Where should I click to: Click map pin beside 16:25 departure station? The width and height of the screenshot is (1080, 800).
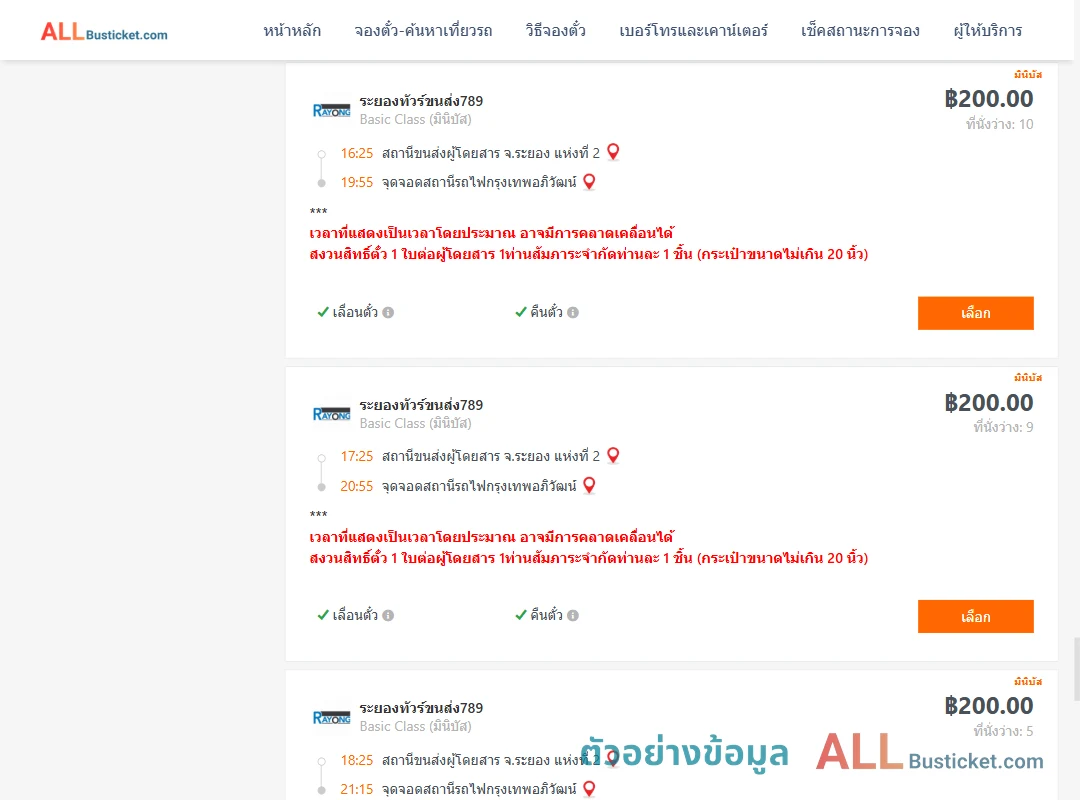coord(613,152)
